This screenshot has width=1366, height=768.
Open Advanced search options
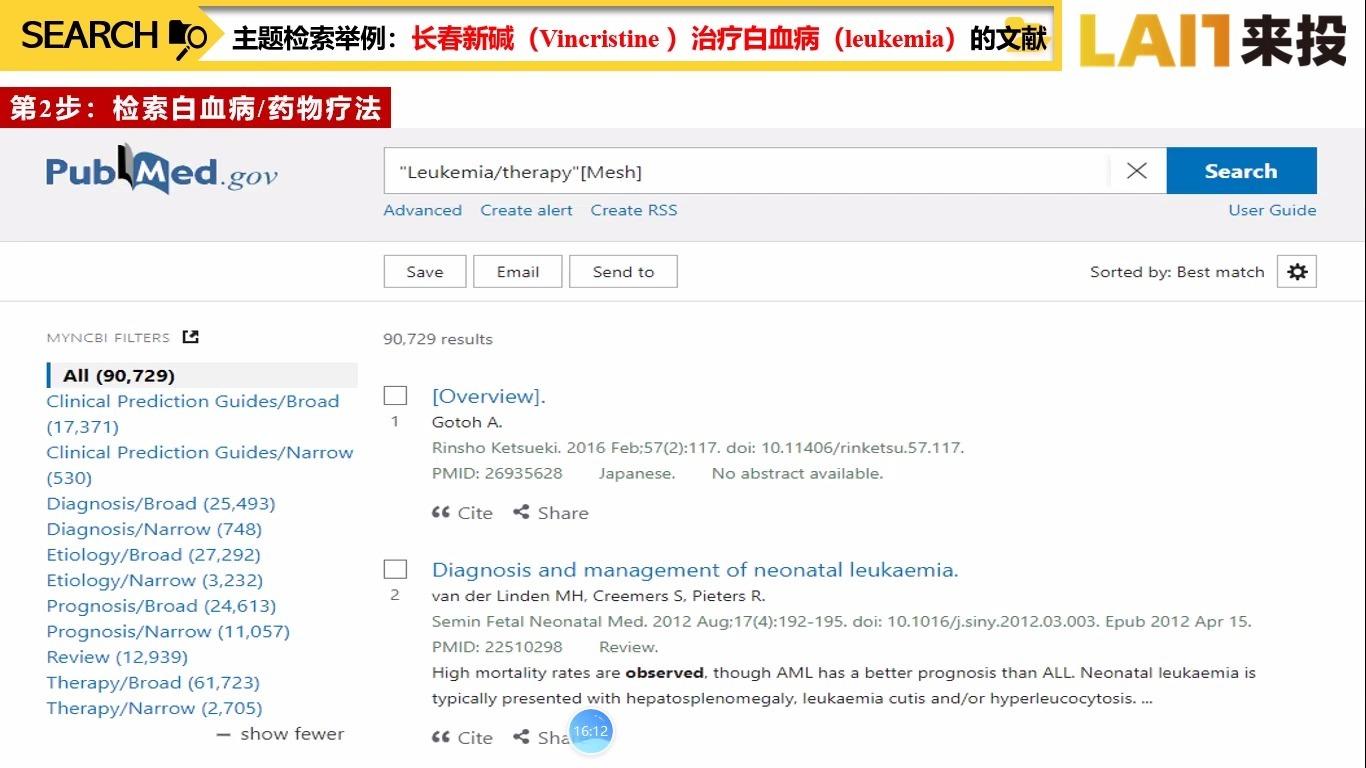422,210
